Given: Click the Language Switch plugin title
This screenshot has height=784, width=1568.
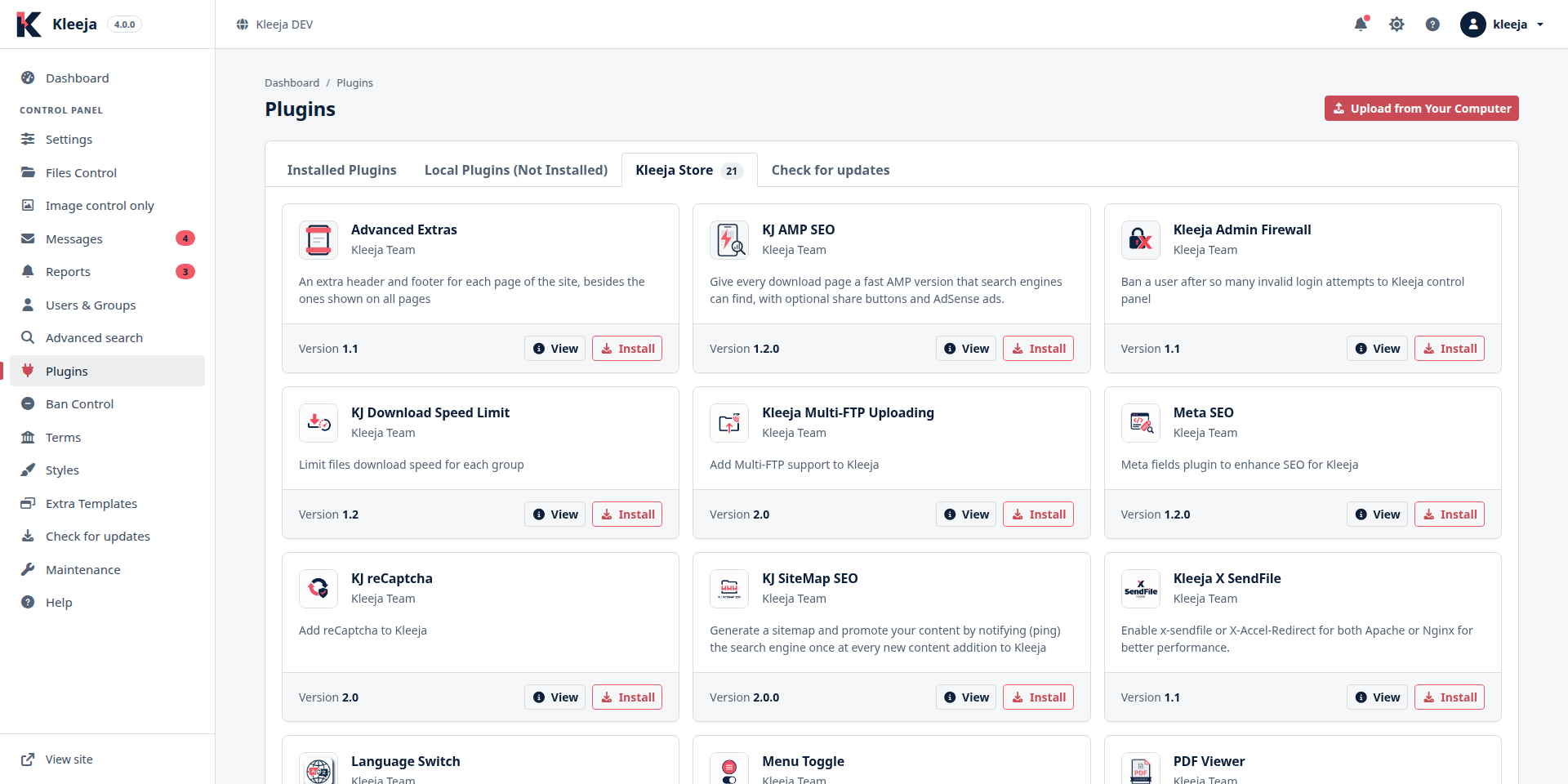Looking at the screenshot, I should (x=406, y=761).
